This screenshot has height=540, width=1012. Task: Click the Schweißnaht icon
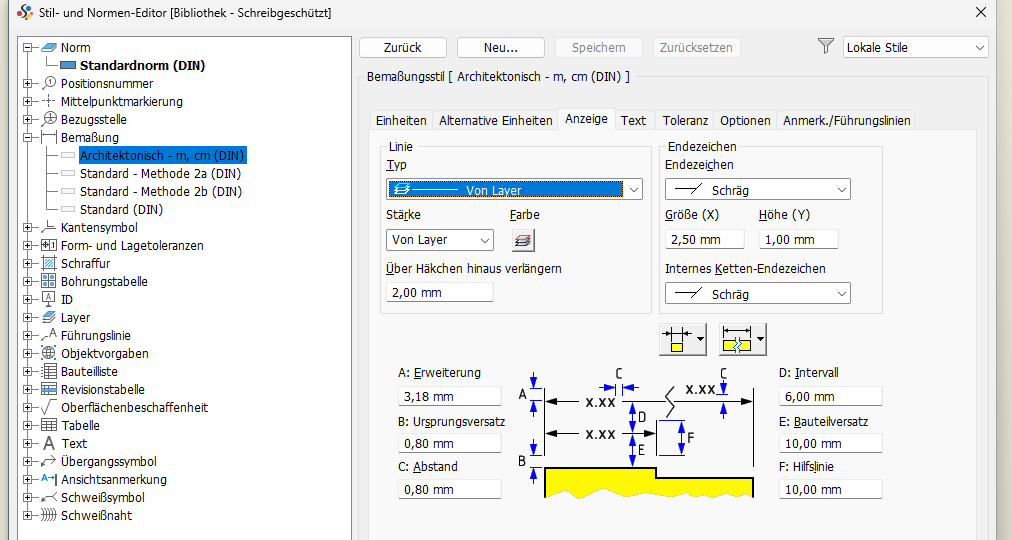tap(49, 515)
